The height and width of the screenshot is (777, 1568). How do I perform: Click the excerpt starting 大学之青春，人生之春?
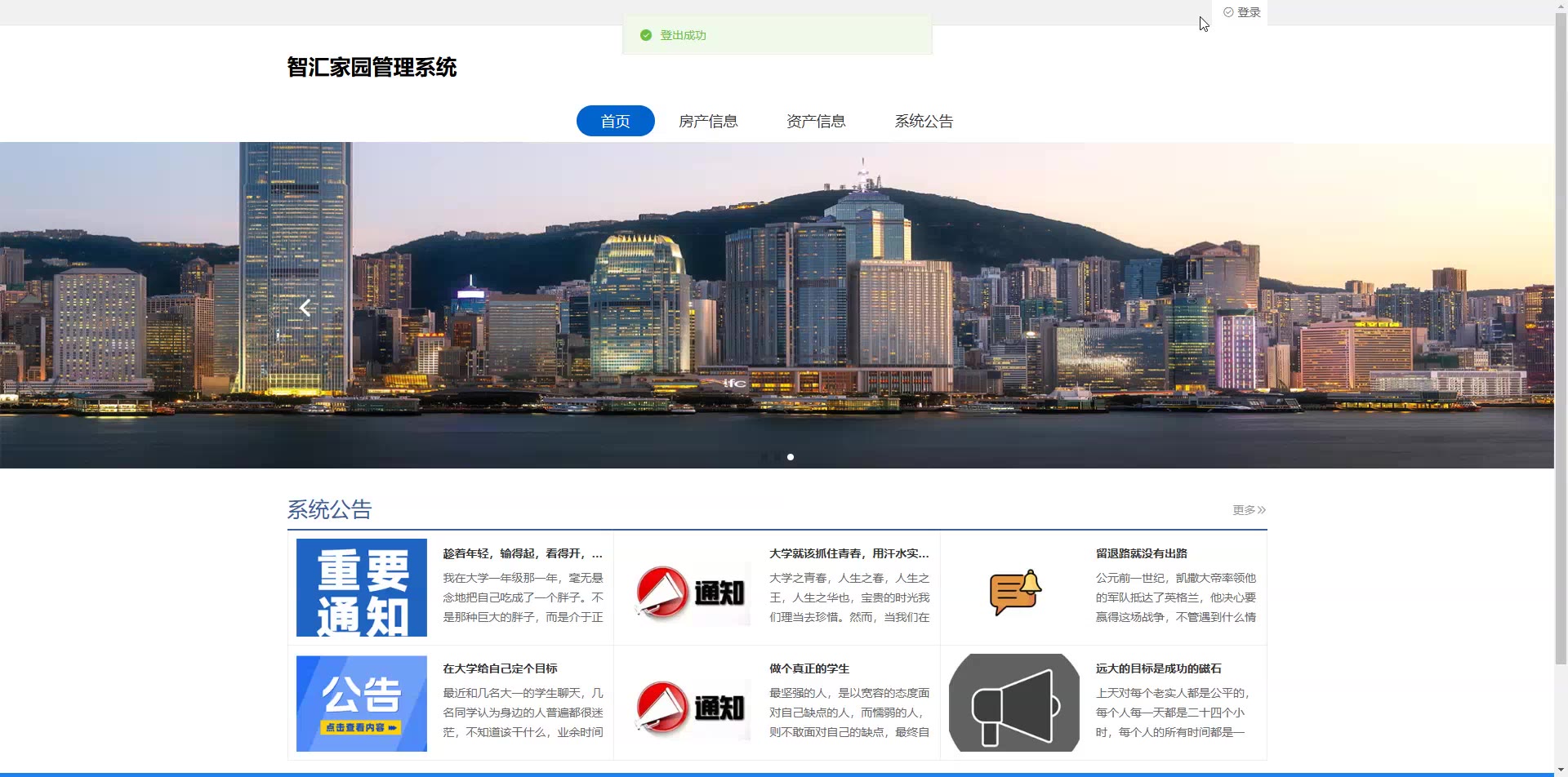849,597
